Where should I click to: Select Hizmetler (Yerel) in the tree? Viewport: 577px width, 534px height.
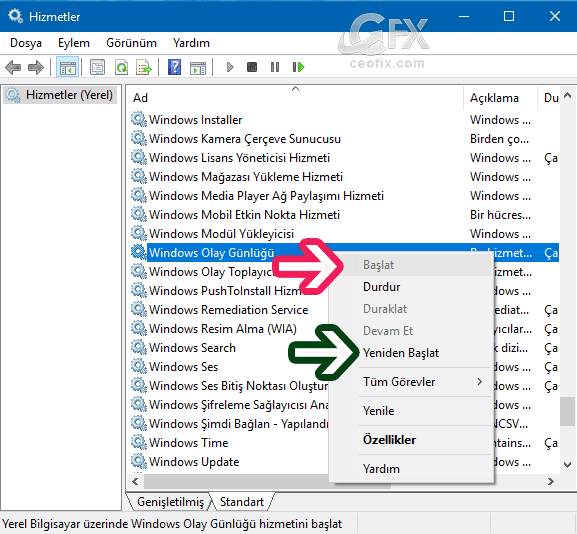click(60, 95)
